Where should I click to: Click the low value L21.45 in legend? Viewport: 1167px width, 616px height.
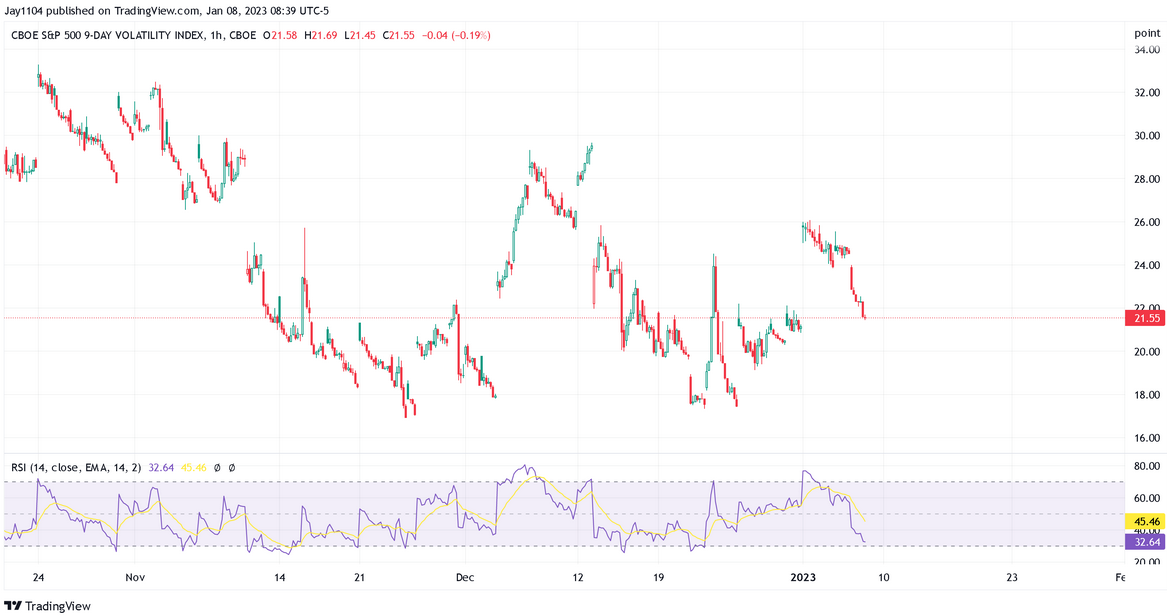coord(359,35)
